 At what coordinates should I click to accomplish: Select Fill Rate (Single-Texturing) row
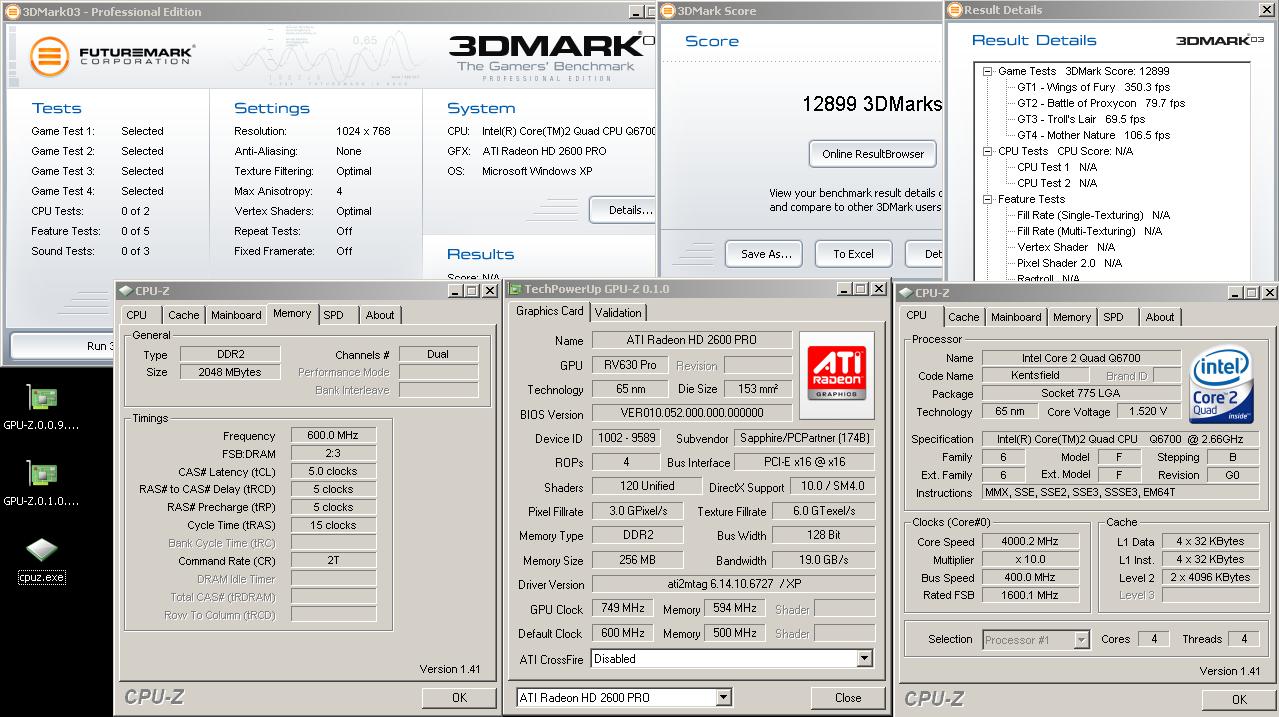point(1093,215)
